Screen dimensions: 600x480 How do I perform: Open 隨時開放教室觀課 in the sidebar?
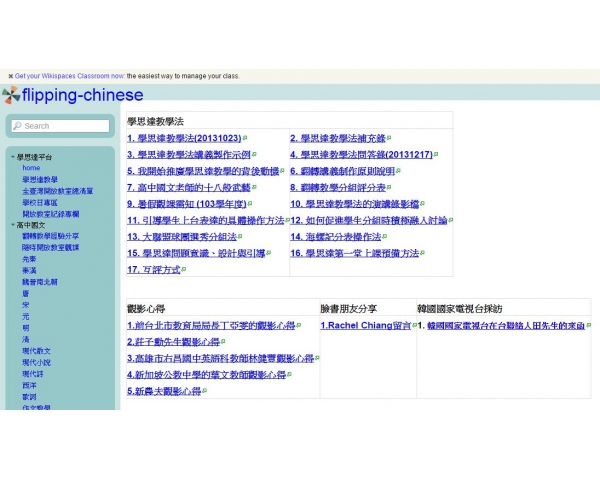coord(51,248)
